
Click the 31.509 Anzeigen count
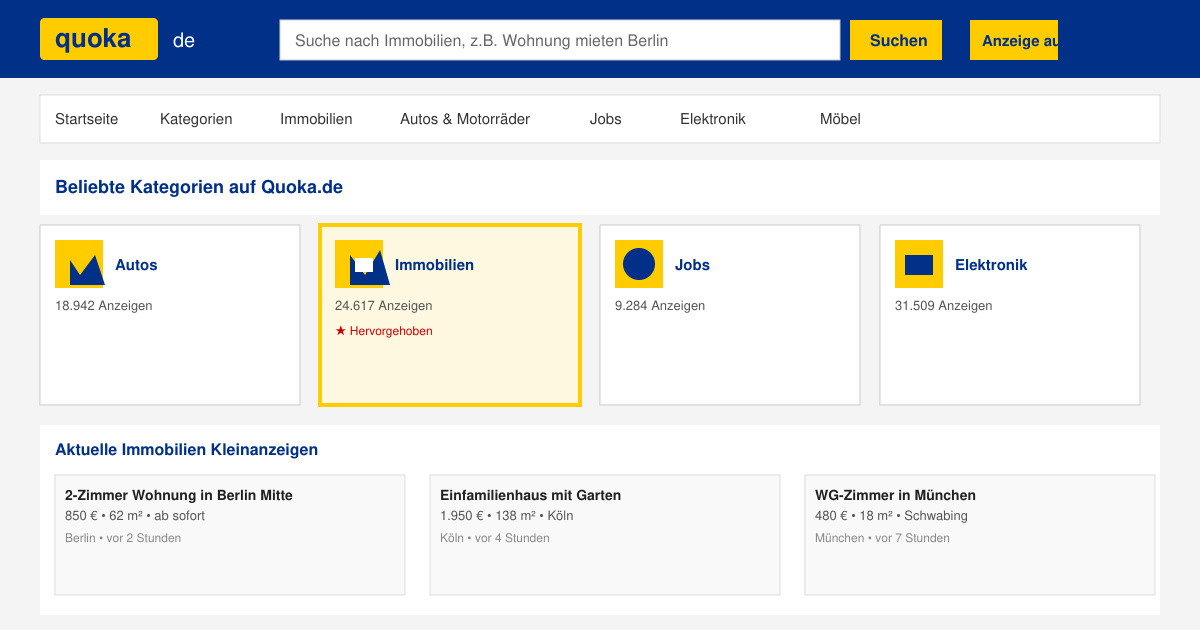(944, 306)
